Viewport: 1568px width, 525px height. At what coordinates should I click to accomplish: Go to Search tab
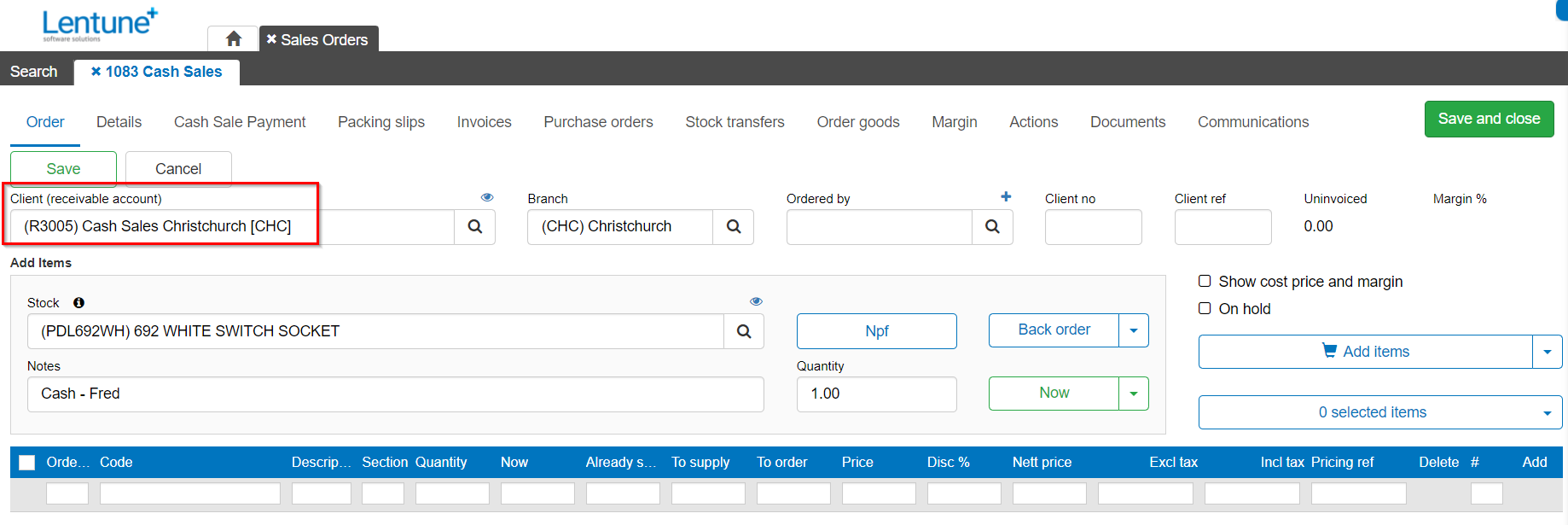34,72
